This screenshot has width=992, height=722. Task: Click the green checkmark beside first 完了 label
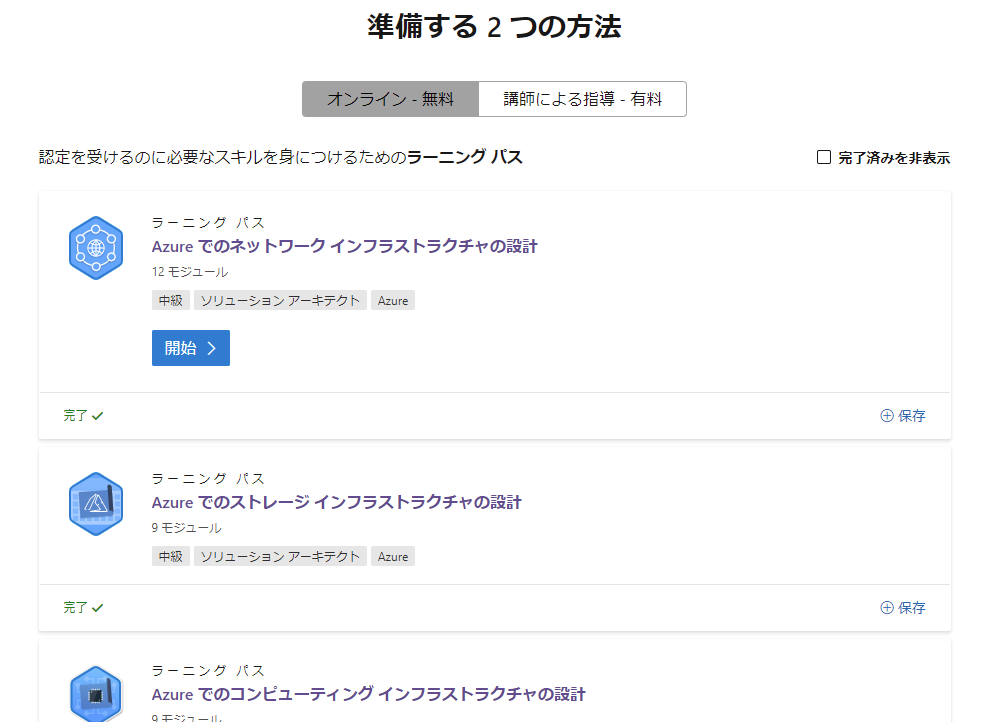tap(96, 414)
